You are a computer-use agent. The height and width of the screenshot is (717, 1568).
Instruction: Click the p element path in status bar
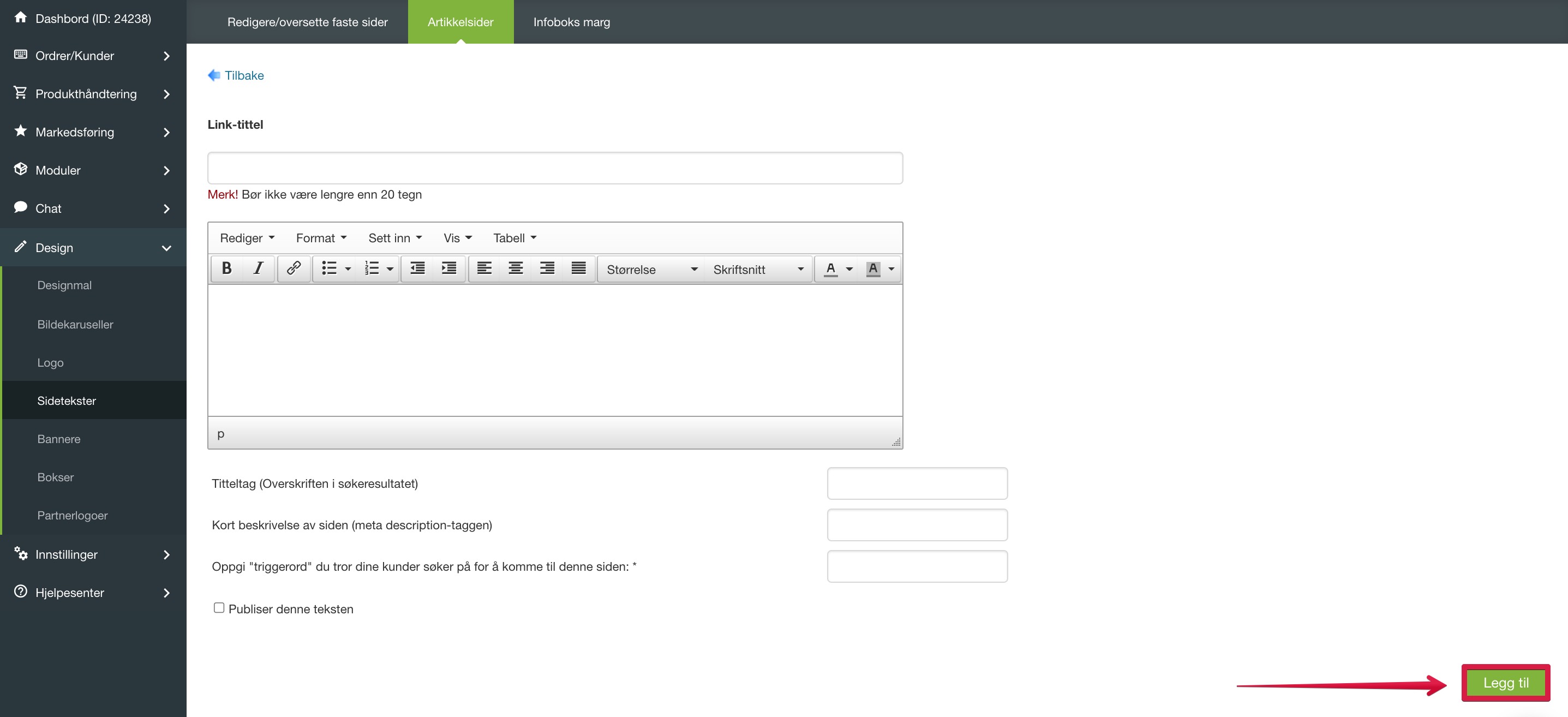coord(220,434)
